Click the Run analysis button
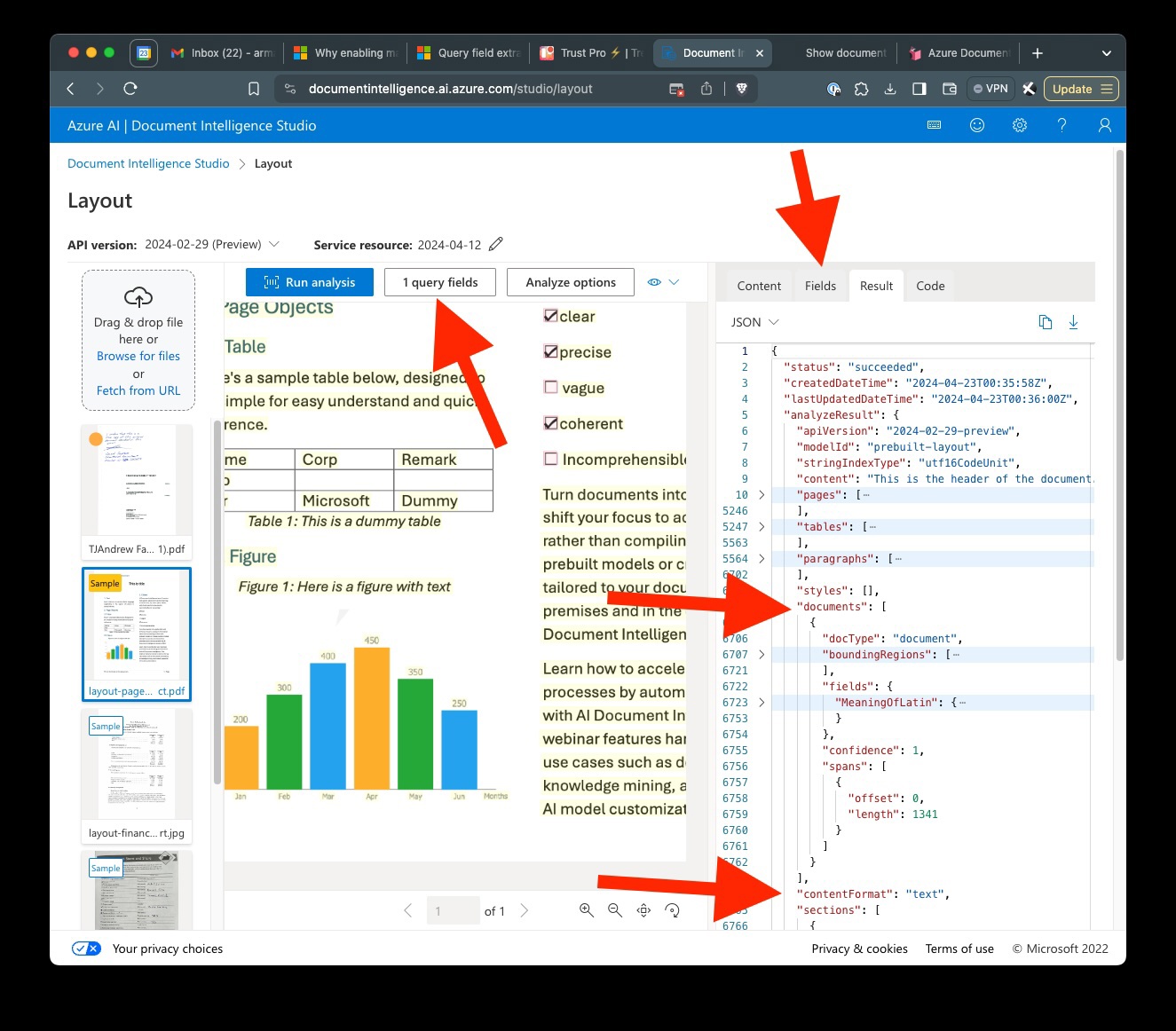The width and height of the screenshot is (1176, 1031). 310,282
